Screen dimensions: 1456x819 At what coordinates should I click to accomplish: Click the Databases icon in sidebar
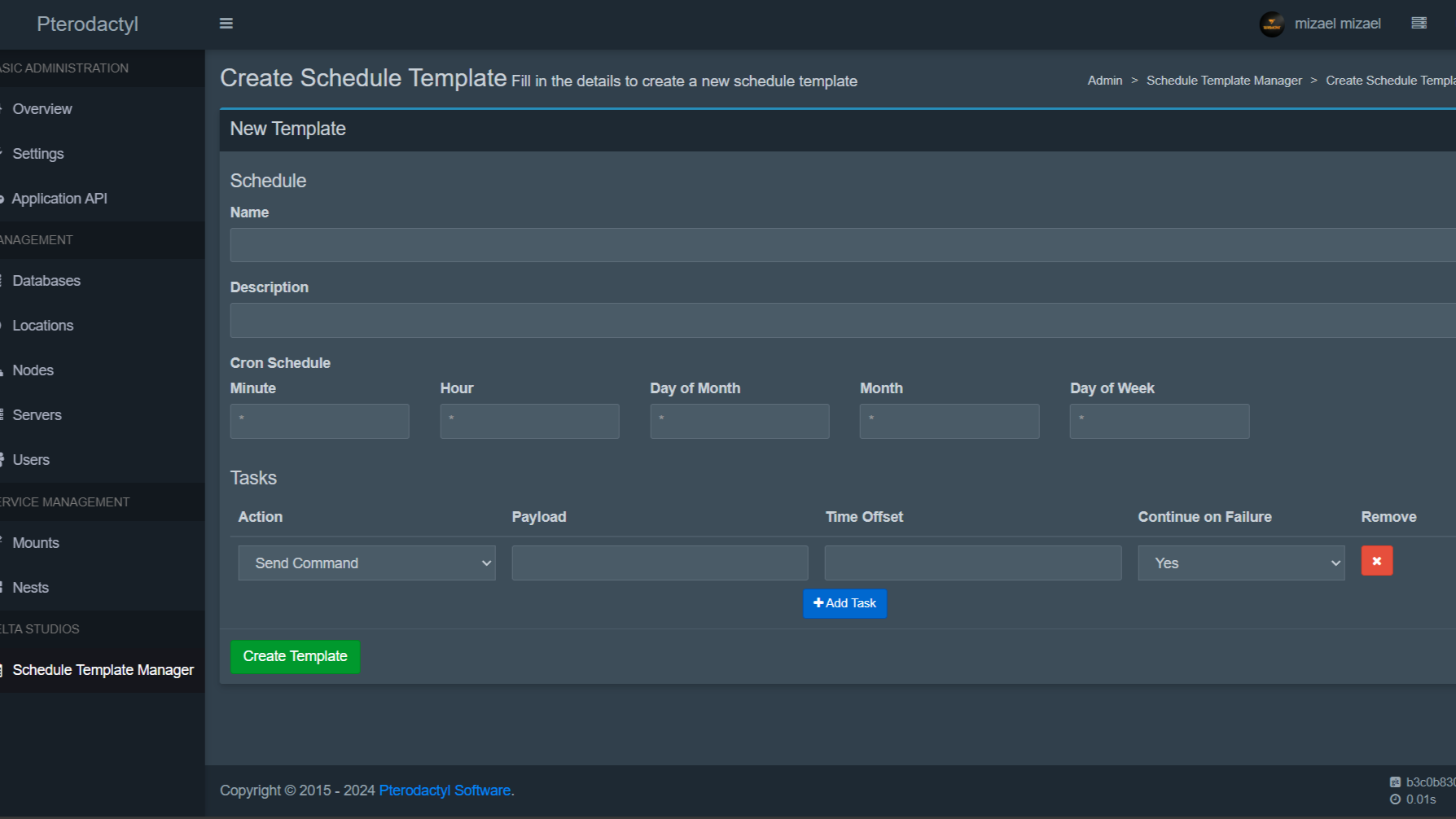point(2,280)
